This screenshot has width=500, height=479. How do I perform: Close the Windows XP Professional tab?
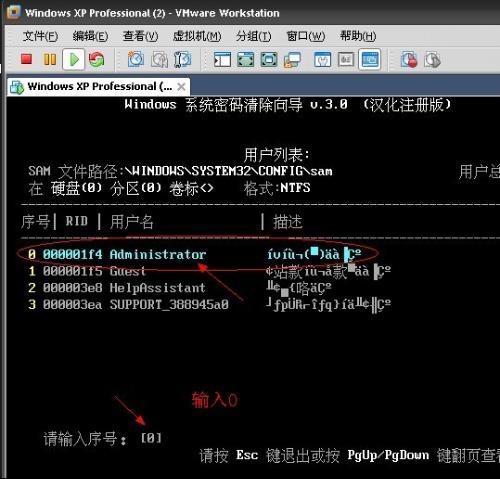point(181,87)
